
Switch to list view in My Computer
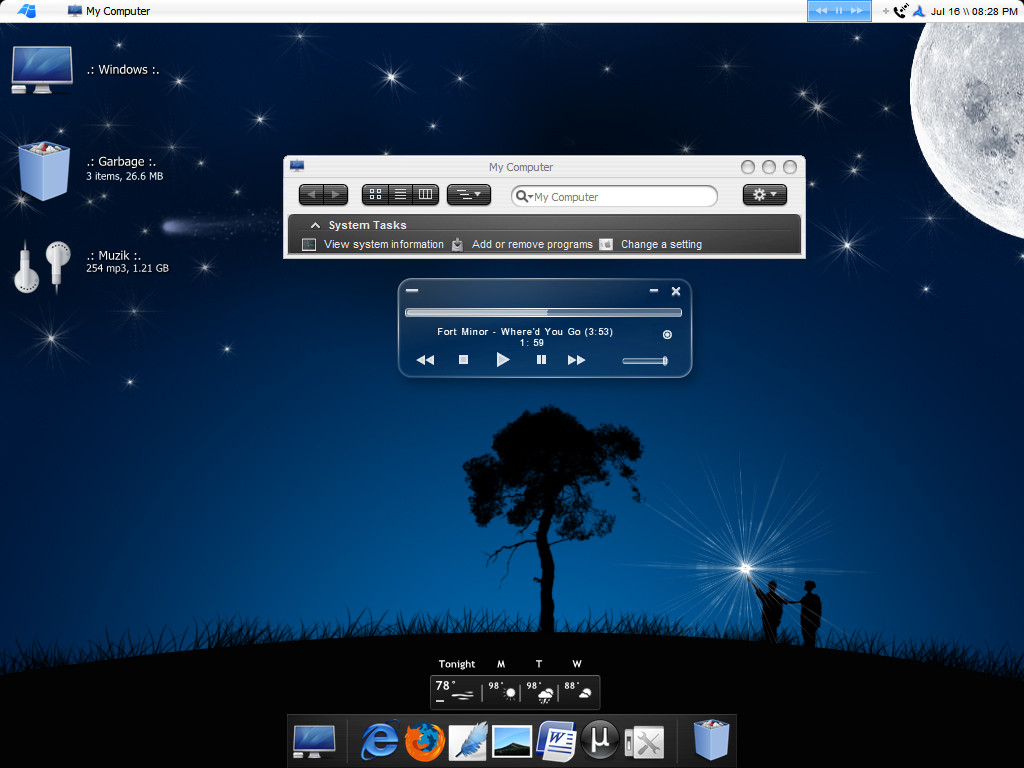(400, 195)
